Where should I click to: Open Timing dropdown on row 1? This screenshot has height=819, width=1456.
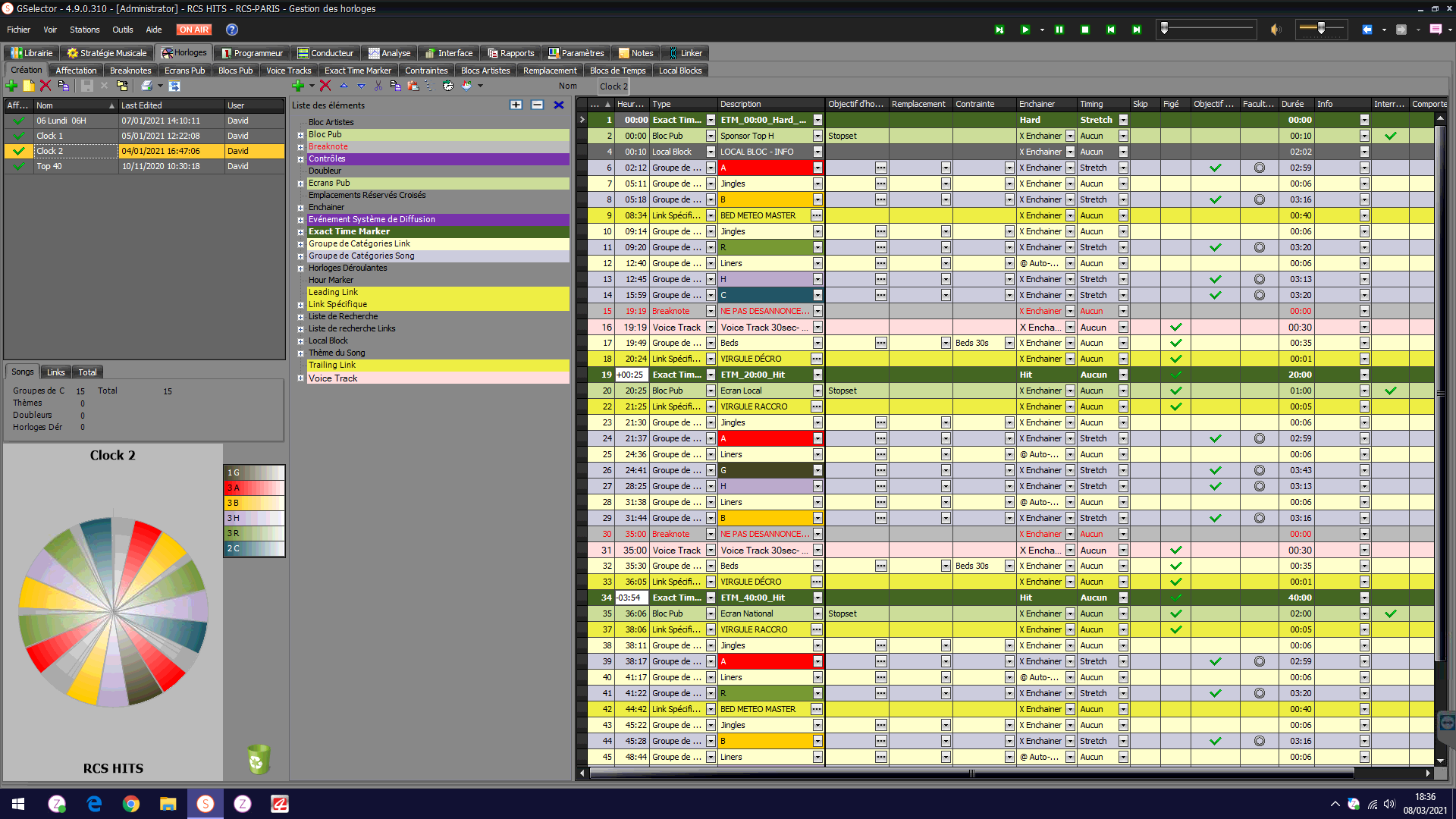tap(1123, 120)
